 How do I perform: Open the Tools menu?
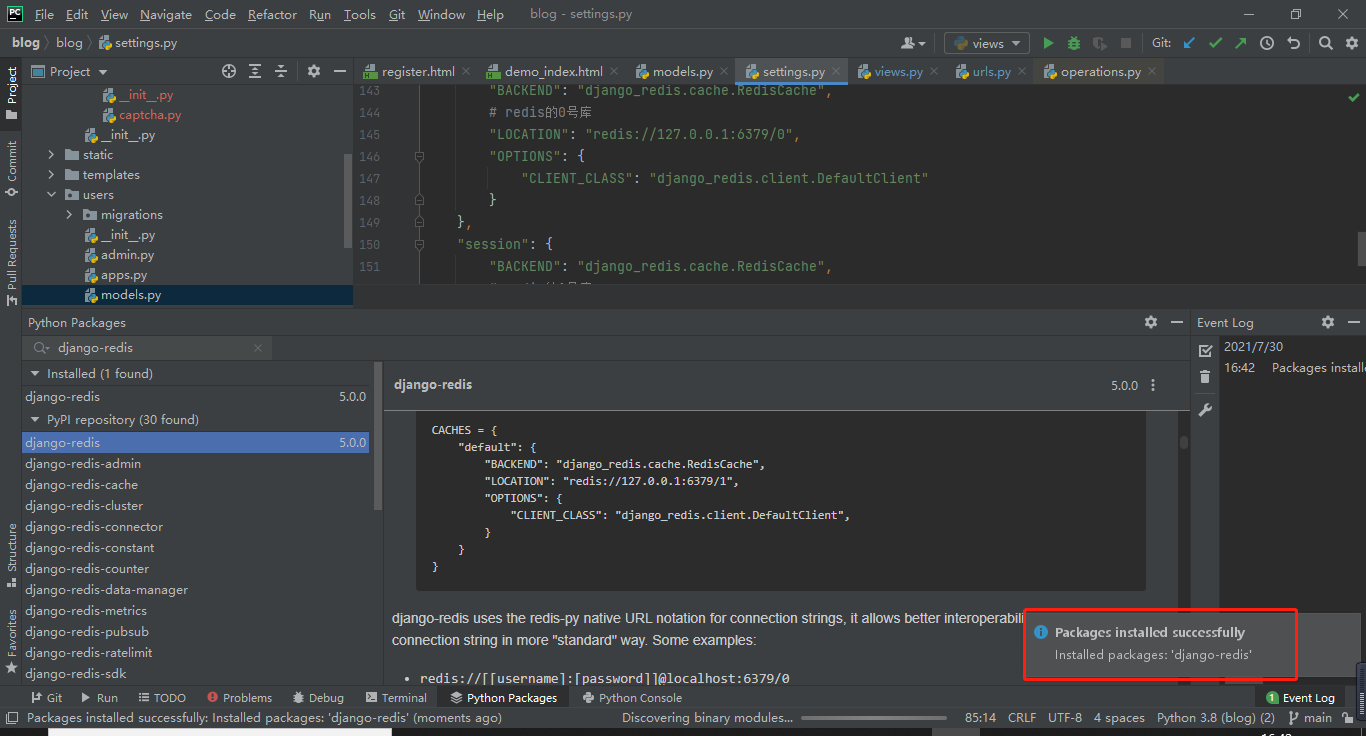359,15
